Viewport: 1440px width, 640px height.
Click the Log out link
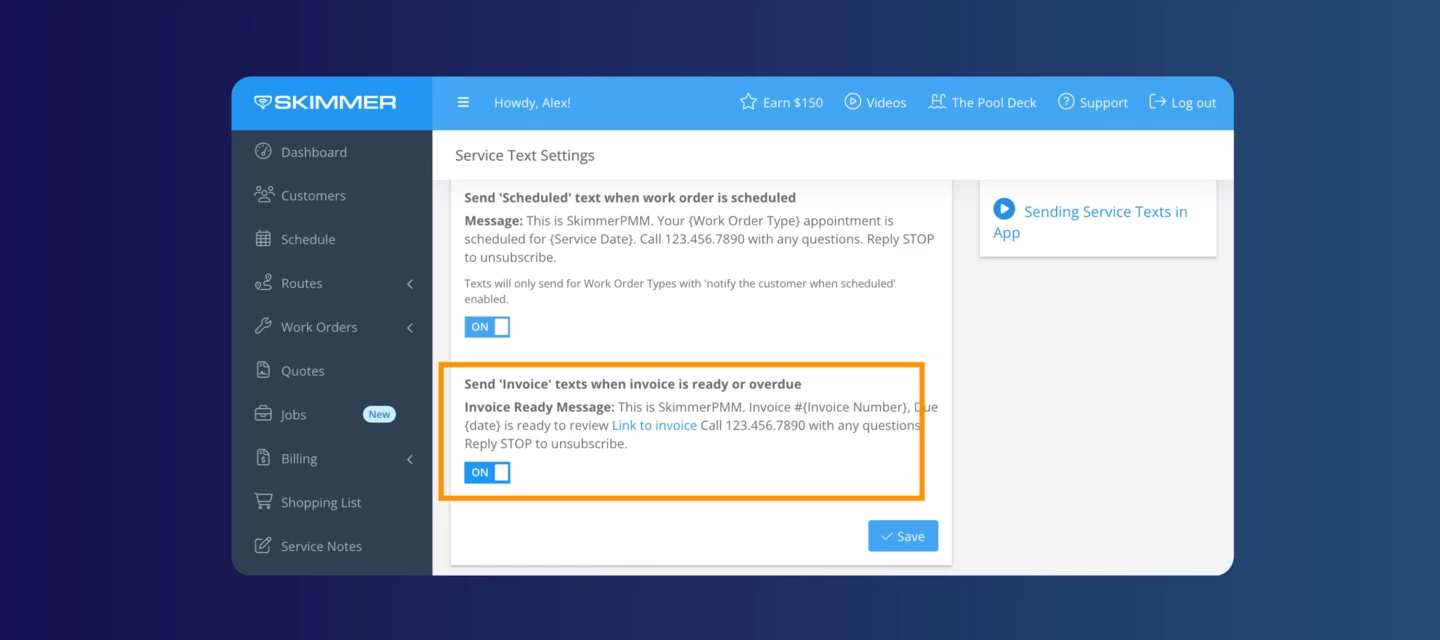[1182, 102]
